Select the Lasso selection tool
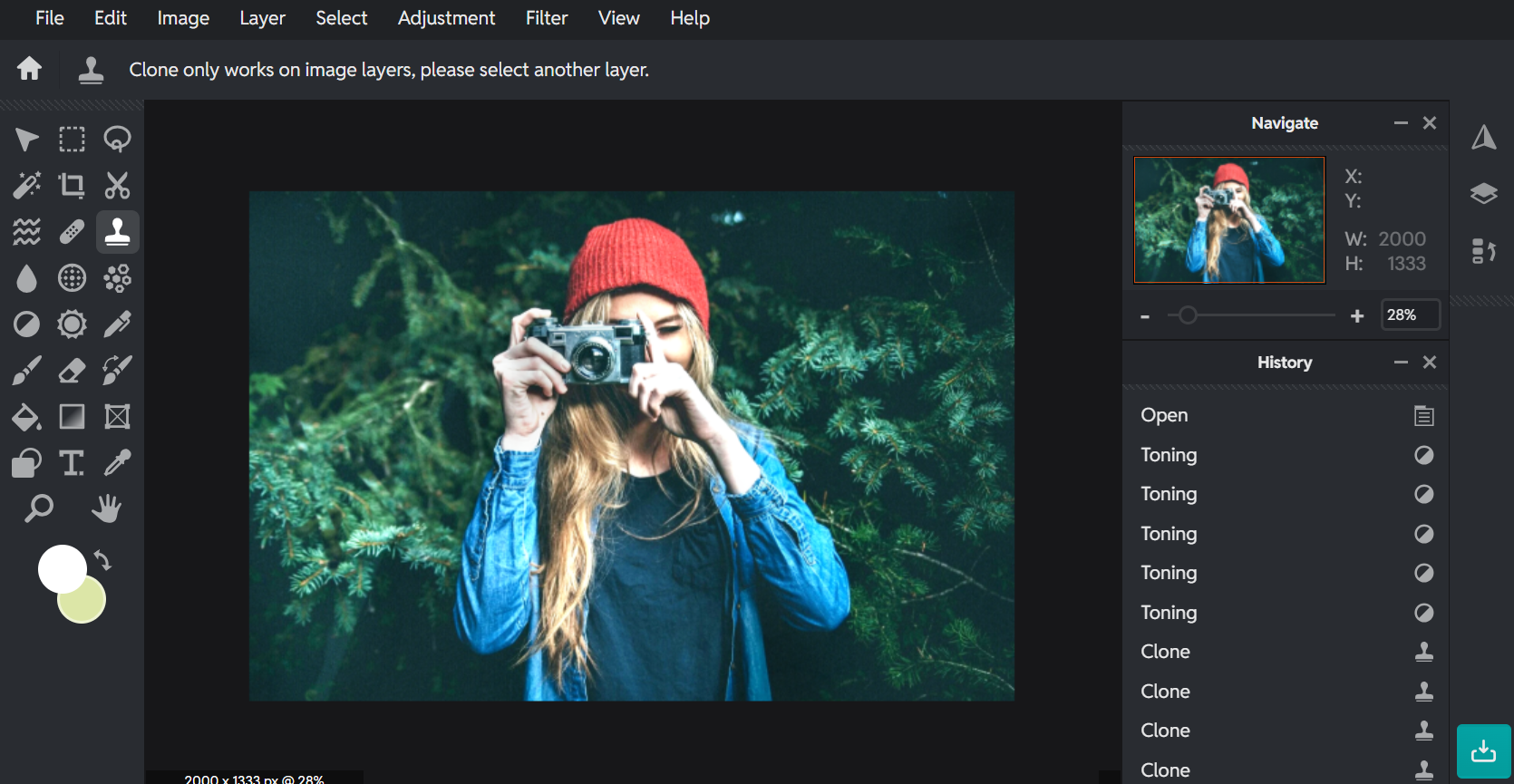 118,140
